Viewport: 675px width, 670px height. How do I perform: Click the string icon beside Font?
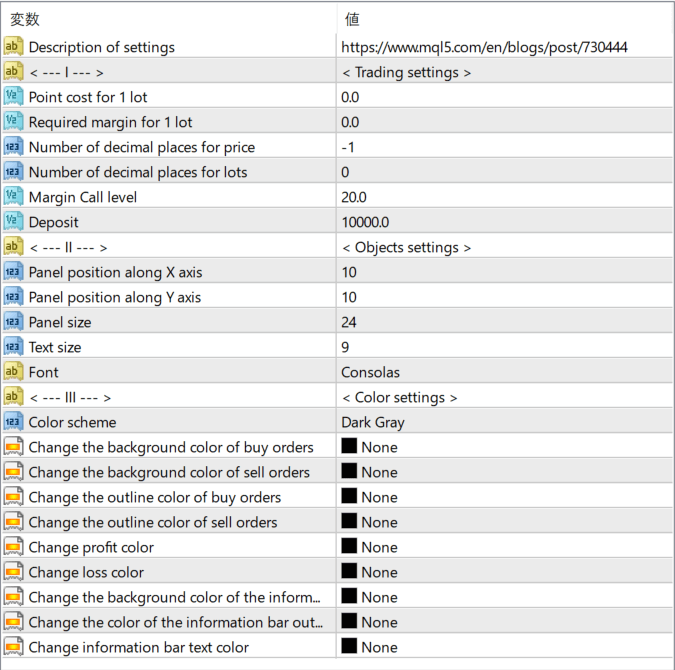click(13, 372)
